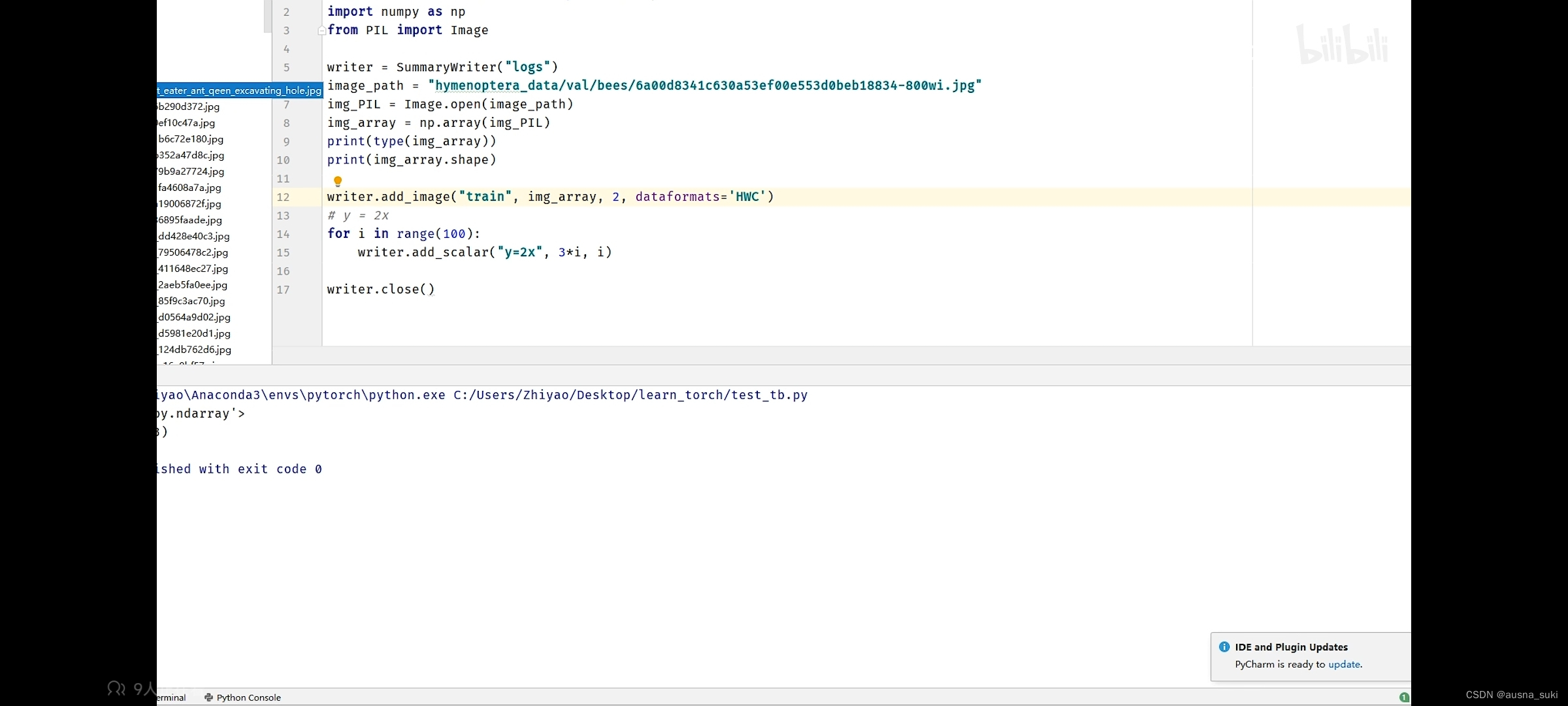The image size is (1568, 706).
Task: Click gutter at line 12 to set breakpoint
Action: coord(304,197)
